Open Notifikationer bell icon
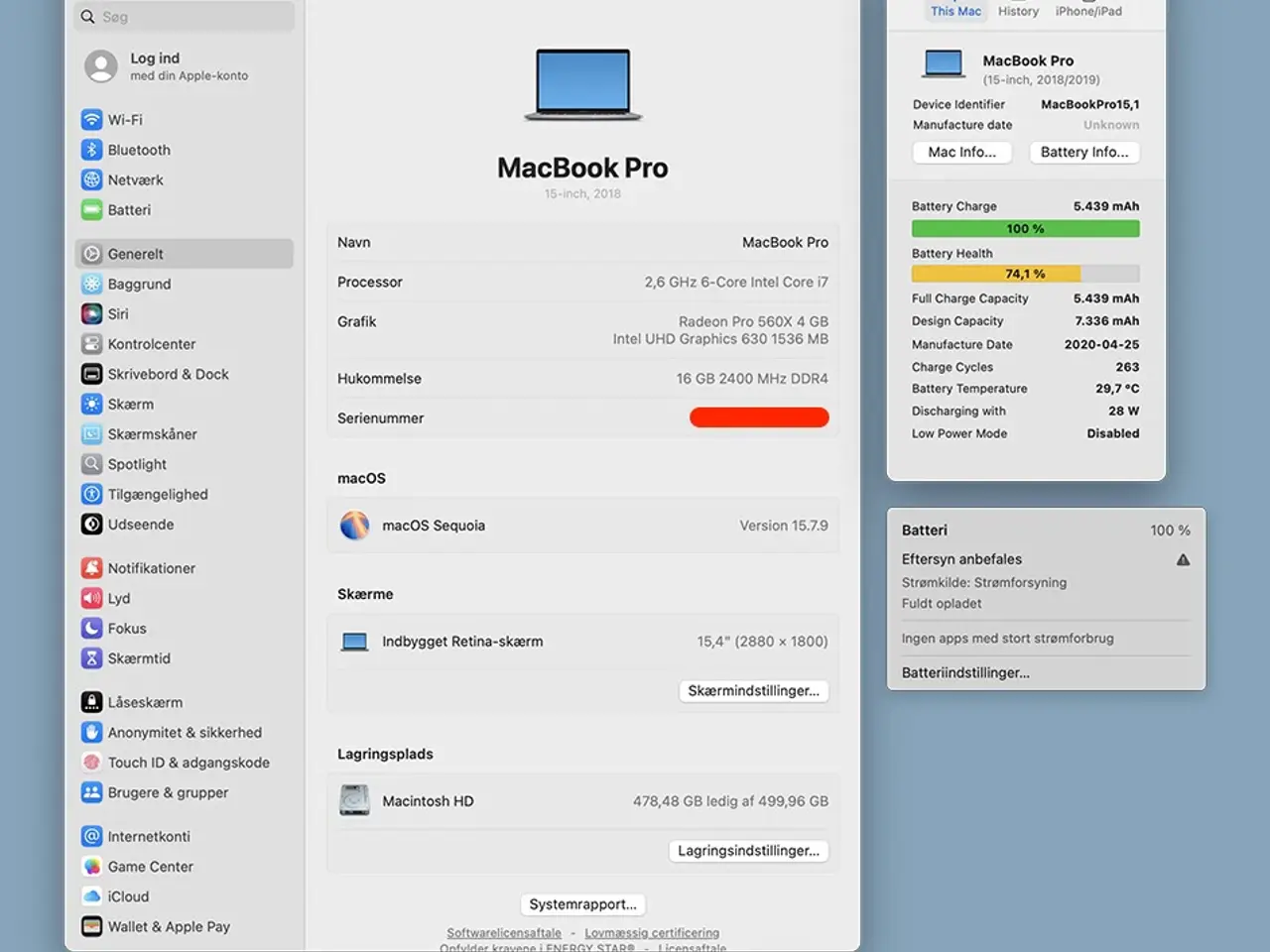The width and height of the screenshot is (1270, 952). [91, 568]
